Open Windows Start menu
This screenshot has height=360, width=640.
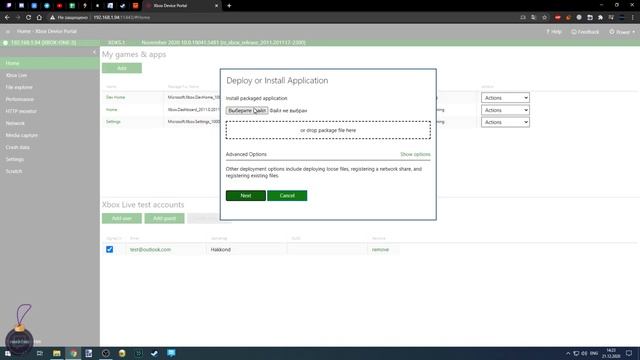(x=7, y=353)
